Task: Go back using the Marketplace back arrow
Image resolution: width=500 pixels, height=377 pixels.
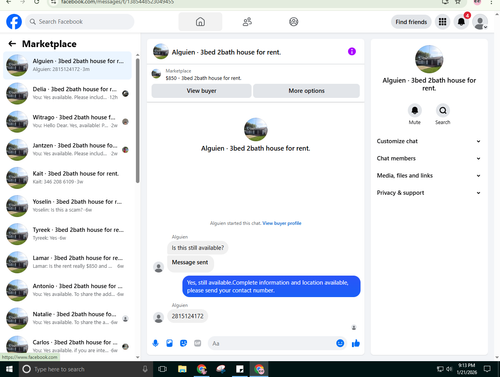Action: click(x=12, y=44)
